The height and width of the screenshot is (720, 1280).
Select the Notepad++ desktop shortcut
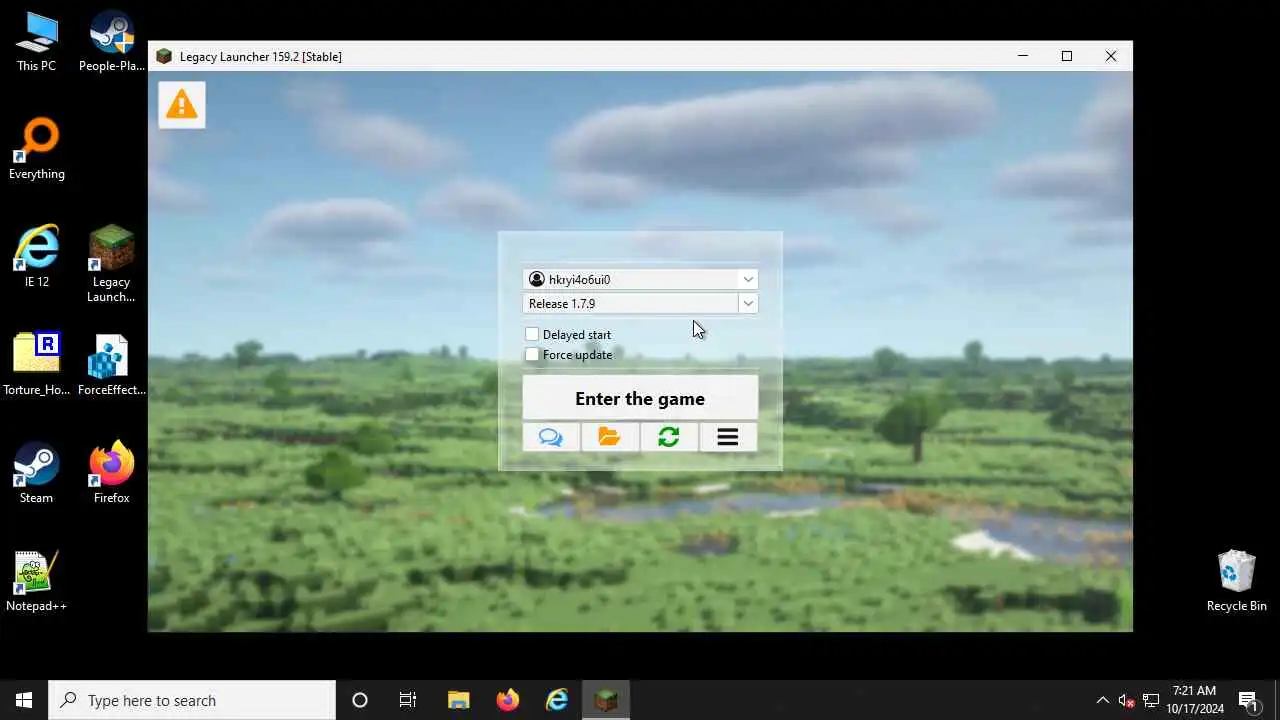click(x=37, y=582)
